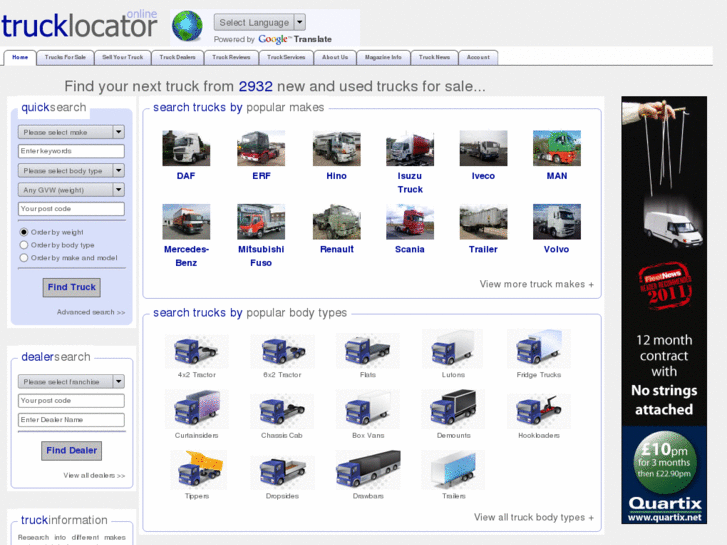Select the Tippers truck icon

tap(198, 470)
